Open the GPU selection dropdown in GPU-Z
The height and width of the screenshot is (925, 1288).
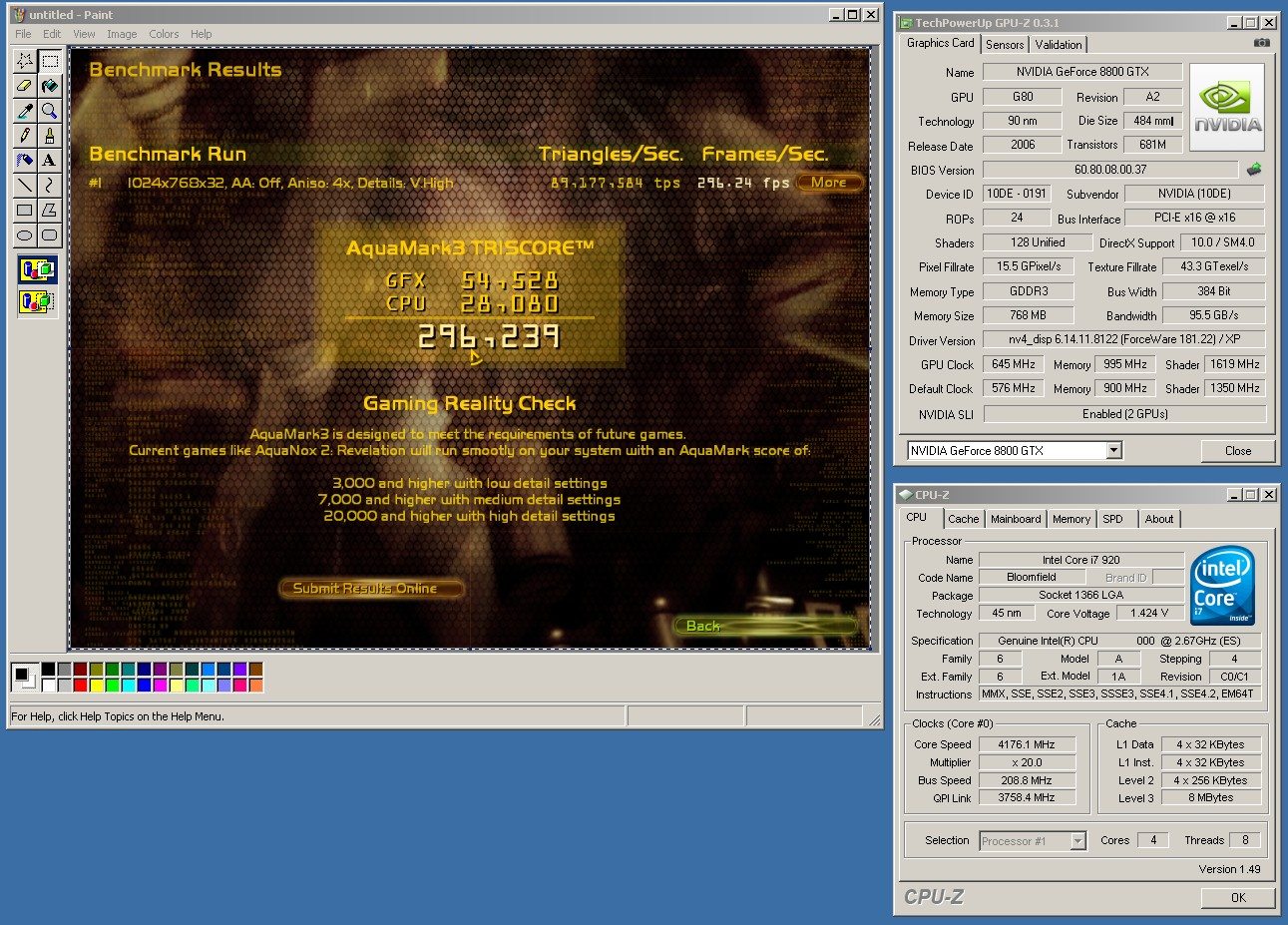click(x=1114, y=451)
